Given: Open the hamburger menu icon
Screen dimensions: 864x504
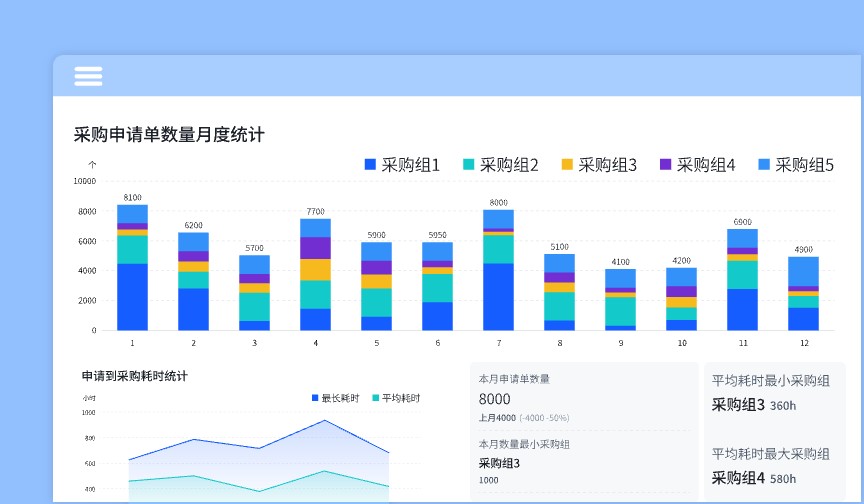Looking at the screenshot, I should [x=88, y=76].
